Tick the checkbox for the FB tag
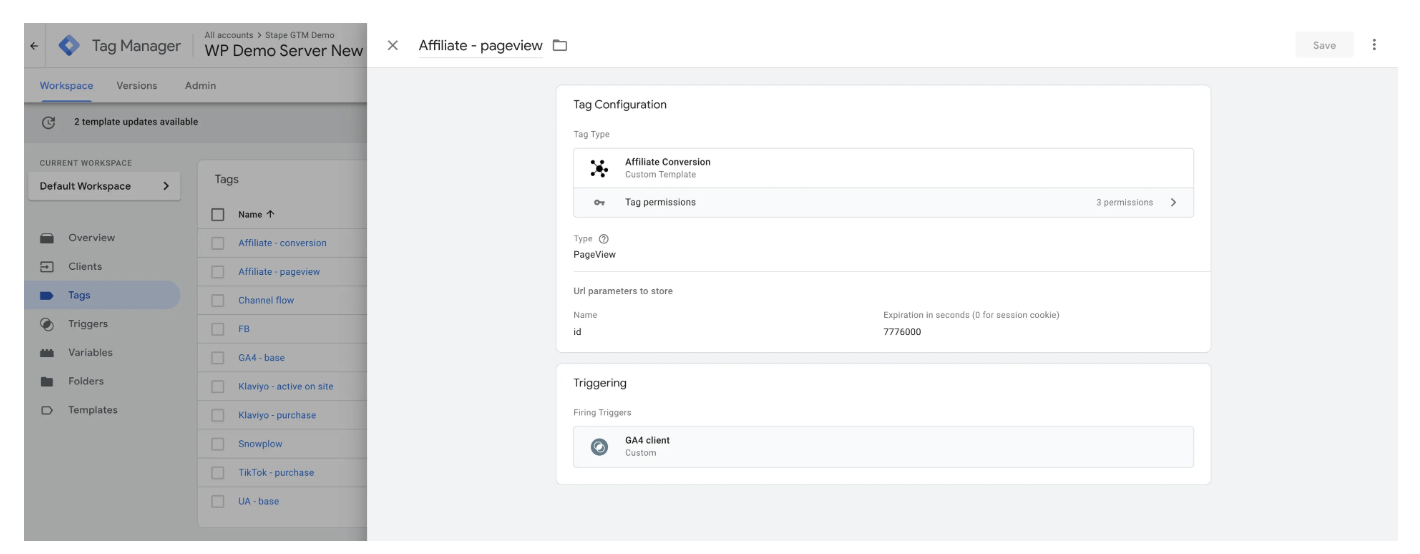Image resolution: width=1420 pixels, height=554 pixels. [x=218, y=329]
